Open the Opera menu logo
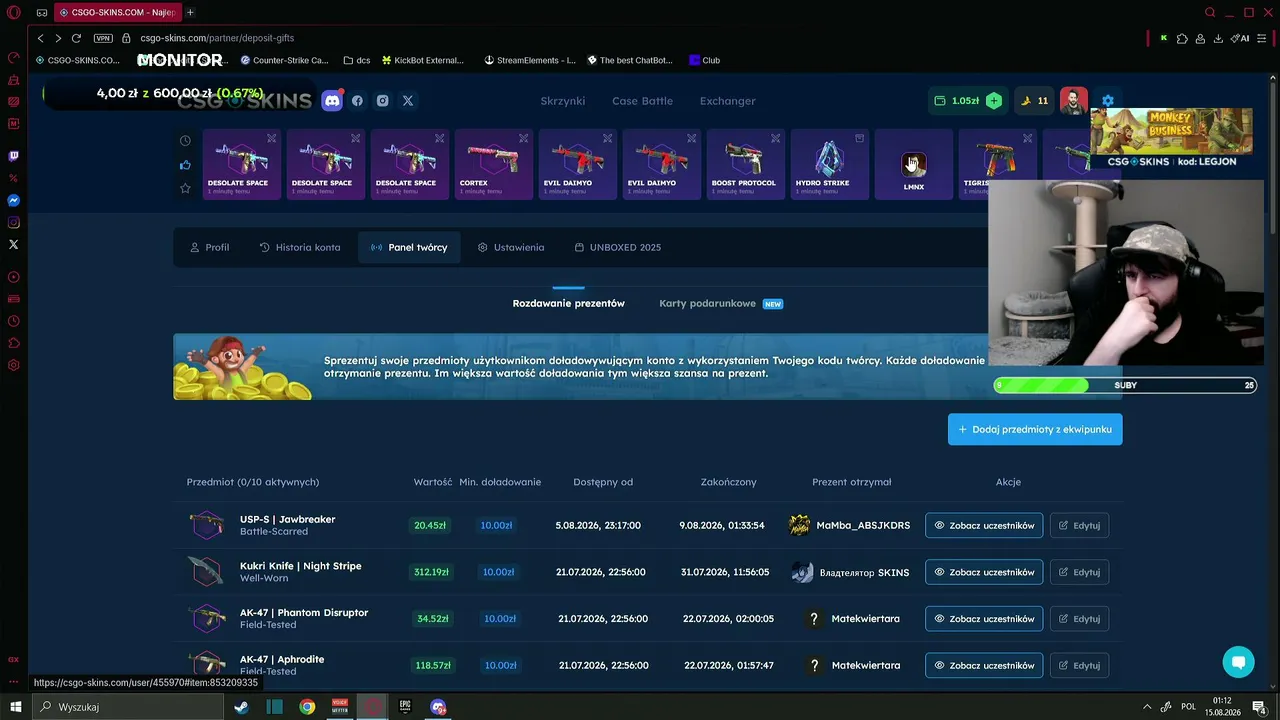The height and width of the screenshot is (720, 1280). 13,13
